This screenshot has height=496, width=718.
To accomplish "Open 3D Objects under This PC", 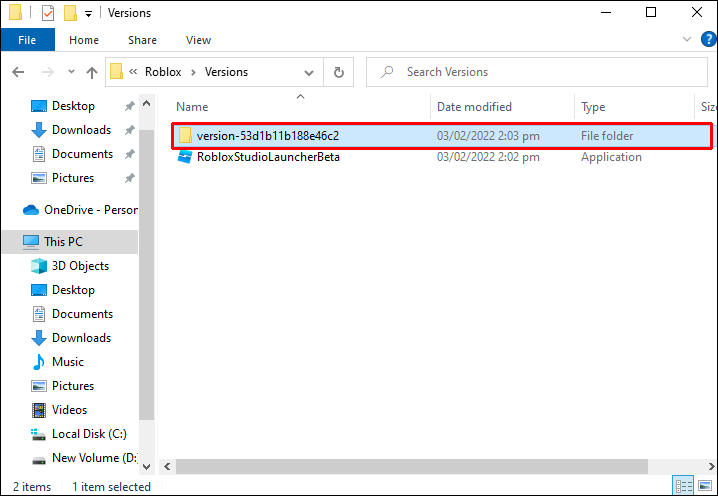I will (80, 266).
